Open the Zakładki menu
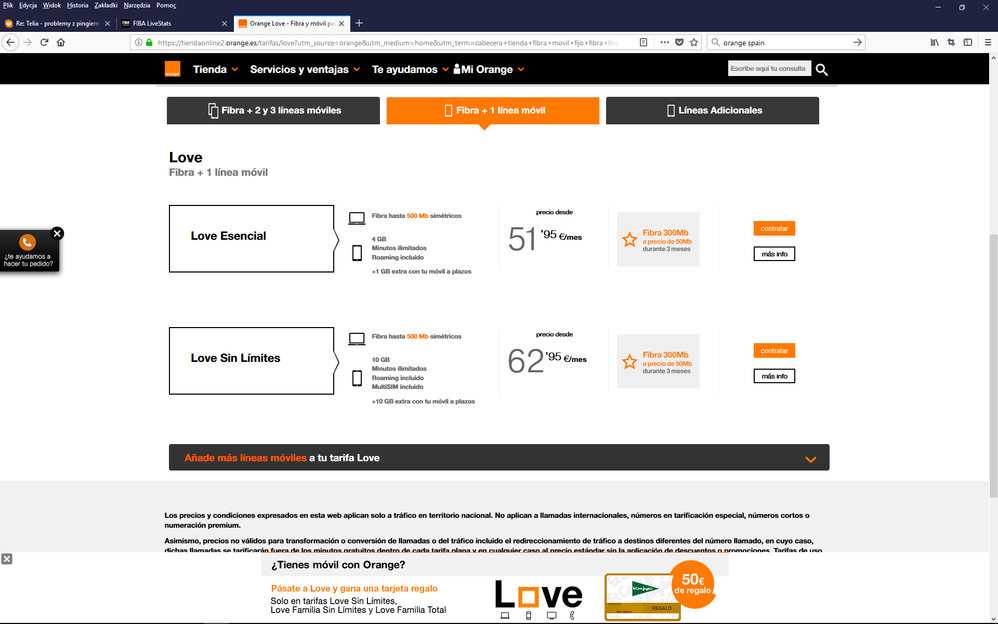The width and height of the screenshot is (998, 624). pos(106,5)
